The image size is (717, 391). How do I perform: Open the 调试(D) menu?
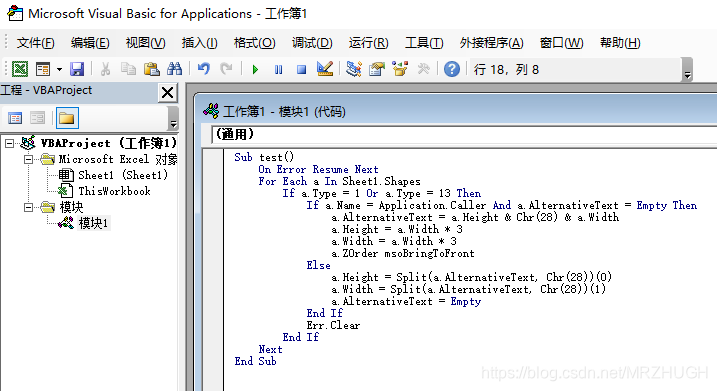pos(312,43)
